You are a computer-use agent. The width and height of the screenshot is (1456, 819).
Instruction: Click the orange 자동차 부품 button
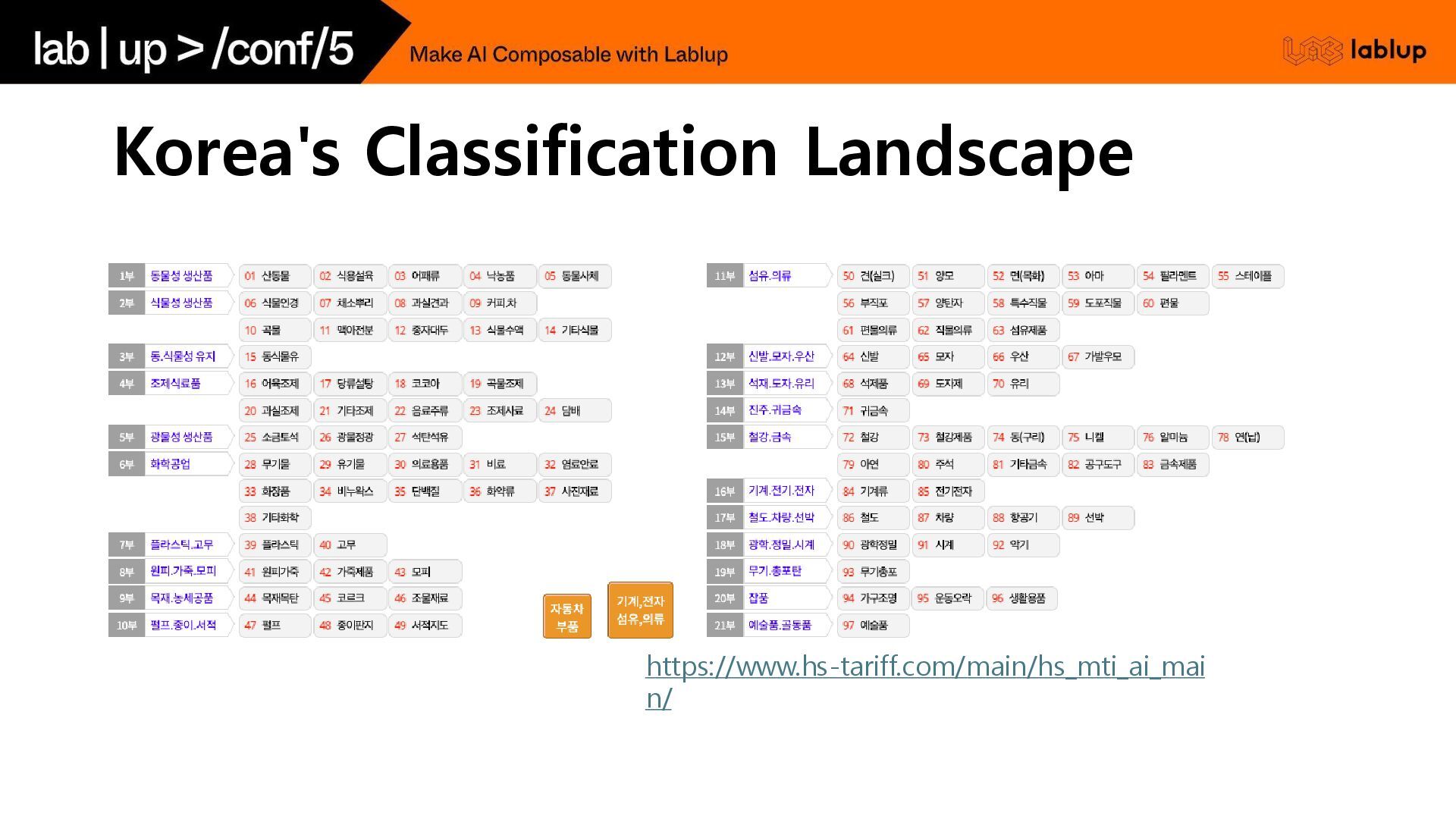point(566,617)
